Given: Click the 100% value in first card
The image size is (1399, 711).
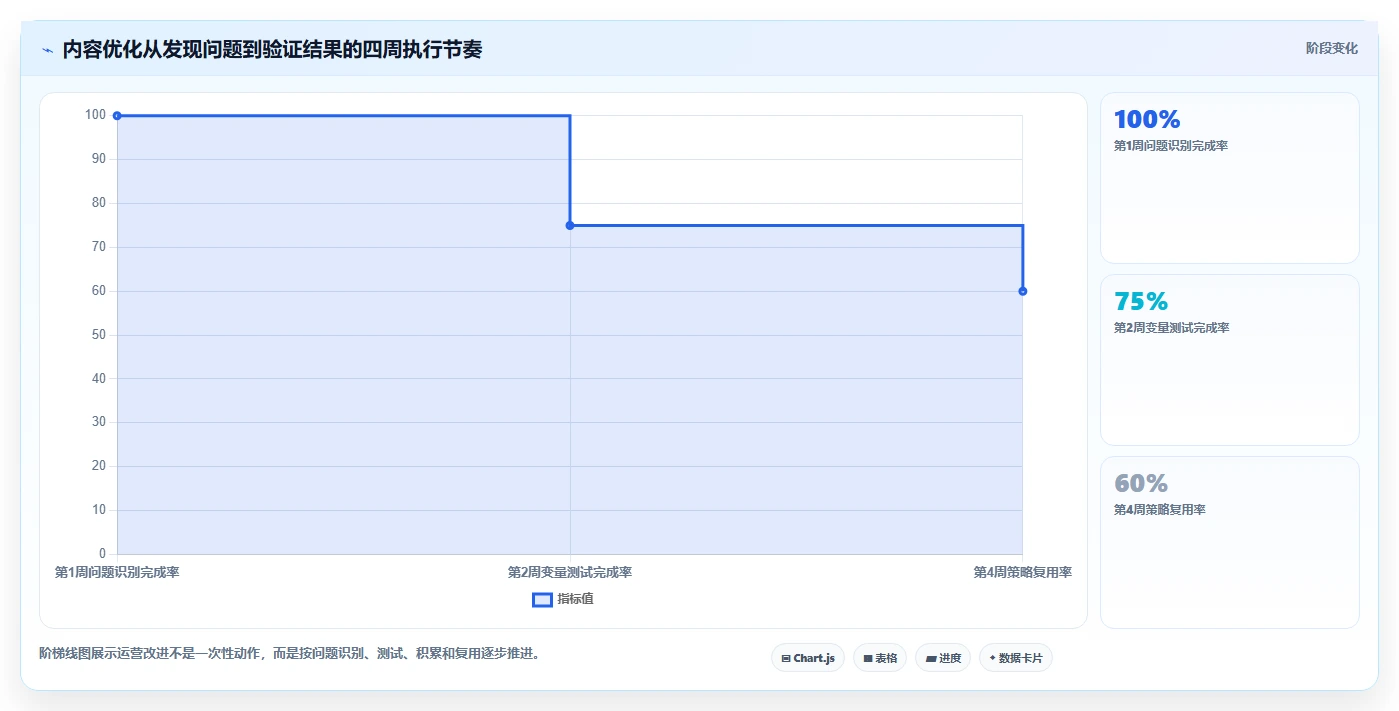Looking at the screenshot, I should click(1147, 120).
